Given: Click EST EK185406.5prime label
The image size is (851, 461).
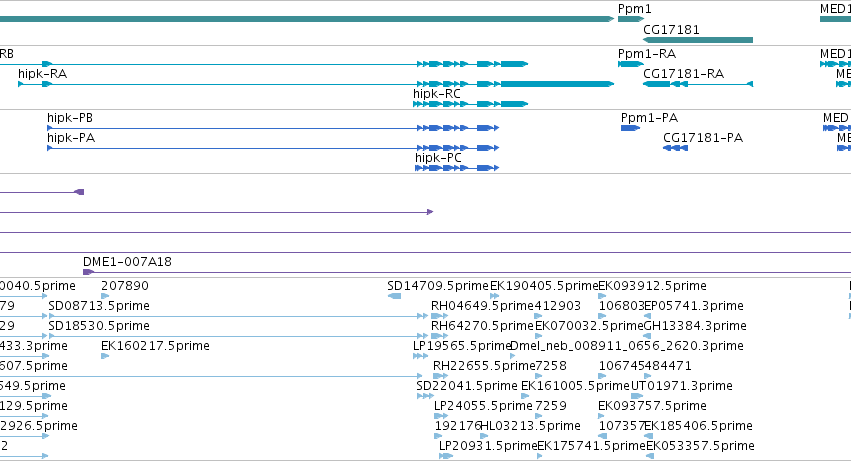Looking at the screenshot, I should pyautogui.click(x=698, y=426).
